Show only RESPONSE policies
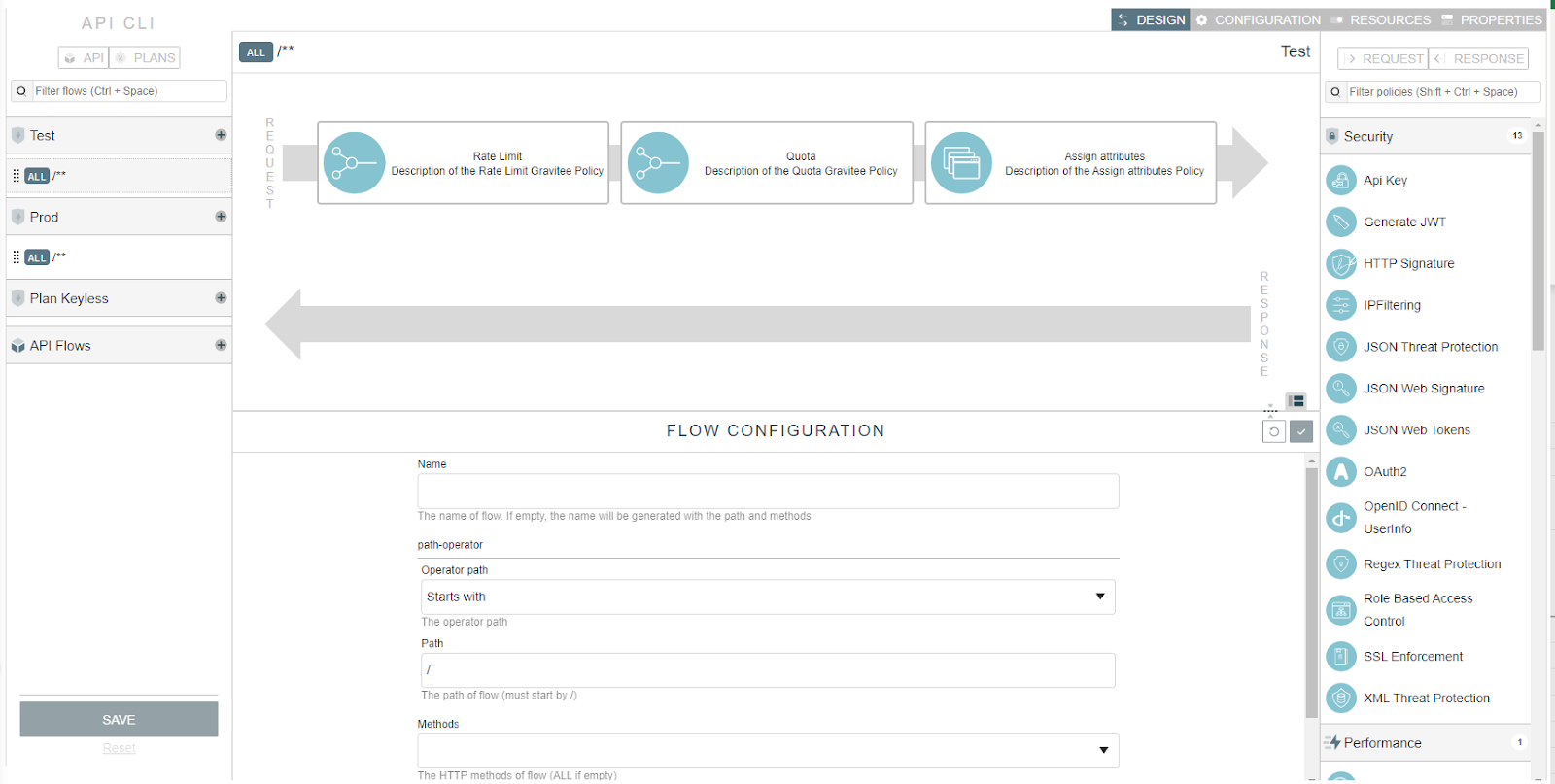This screenshot has width=1555, height=784. click(x=1478, y=59)
